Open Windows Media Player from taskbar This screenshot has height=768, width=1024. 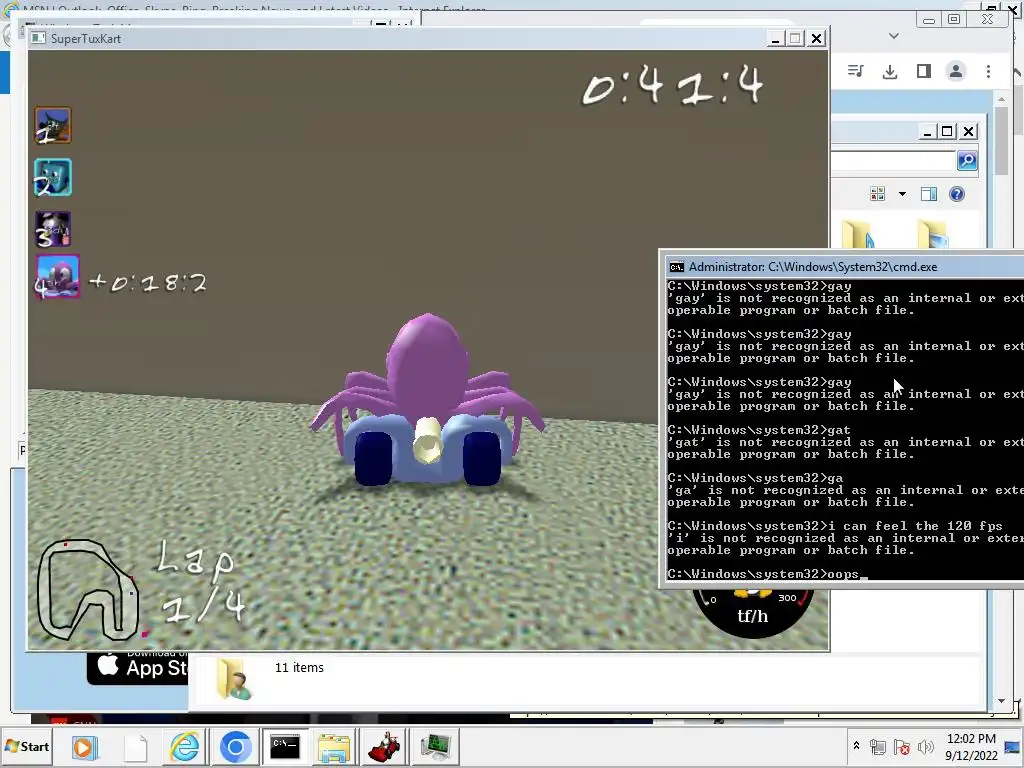click(x=84, y=747)
